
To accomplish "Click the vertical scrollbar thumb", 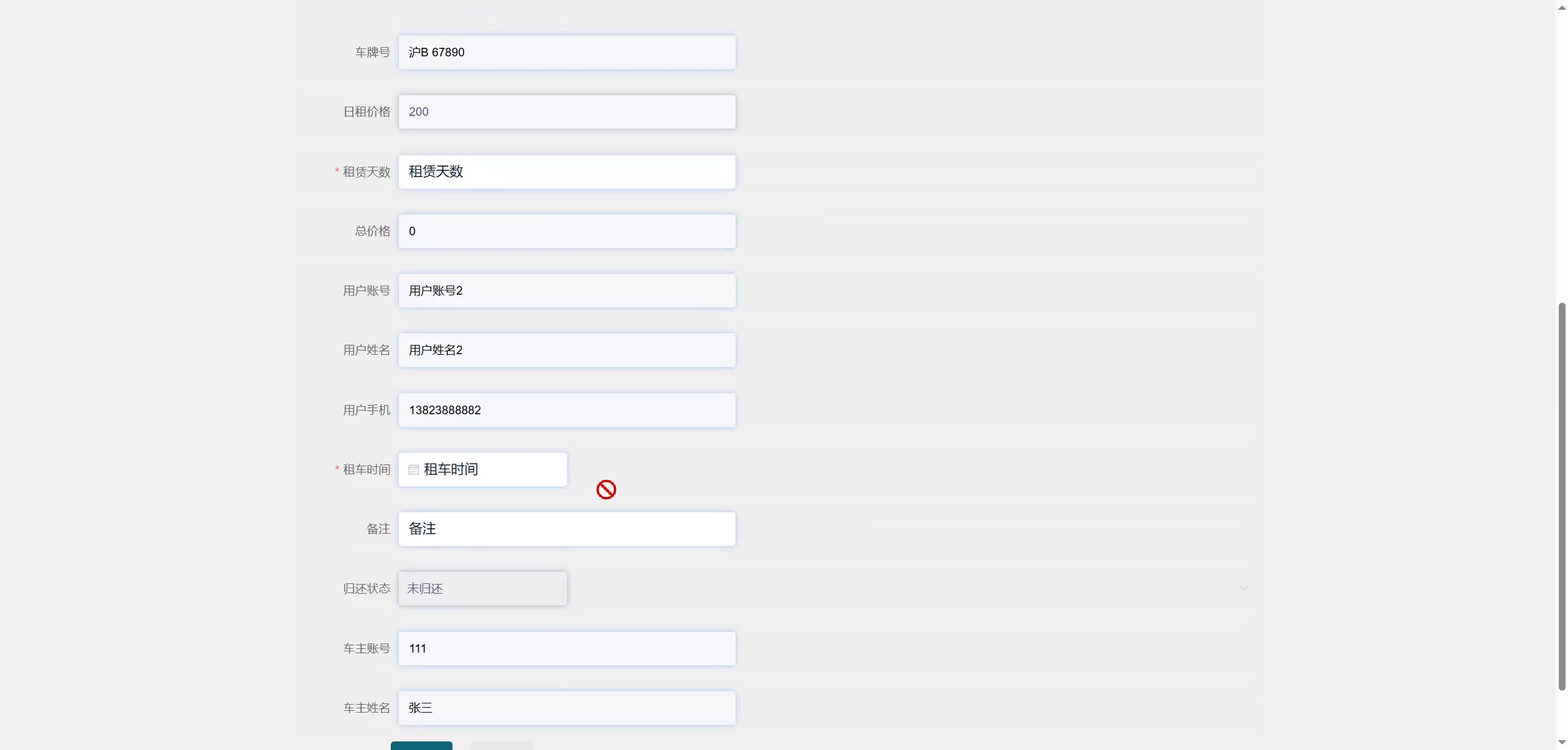I will click(x=1562, y=496).
